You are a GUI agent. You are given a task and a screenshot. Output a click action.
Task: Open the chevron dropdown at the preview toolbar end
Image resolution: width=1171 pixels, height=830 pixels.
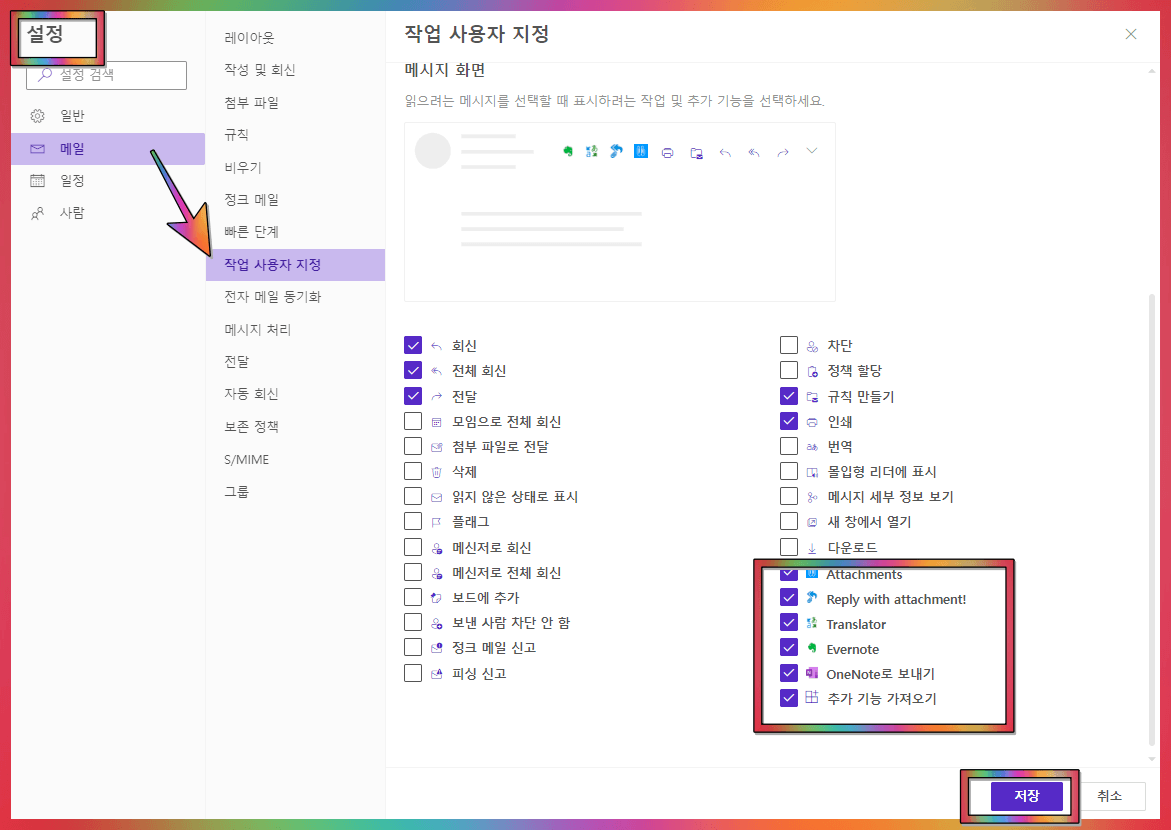point(811,152)
